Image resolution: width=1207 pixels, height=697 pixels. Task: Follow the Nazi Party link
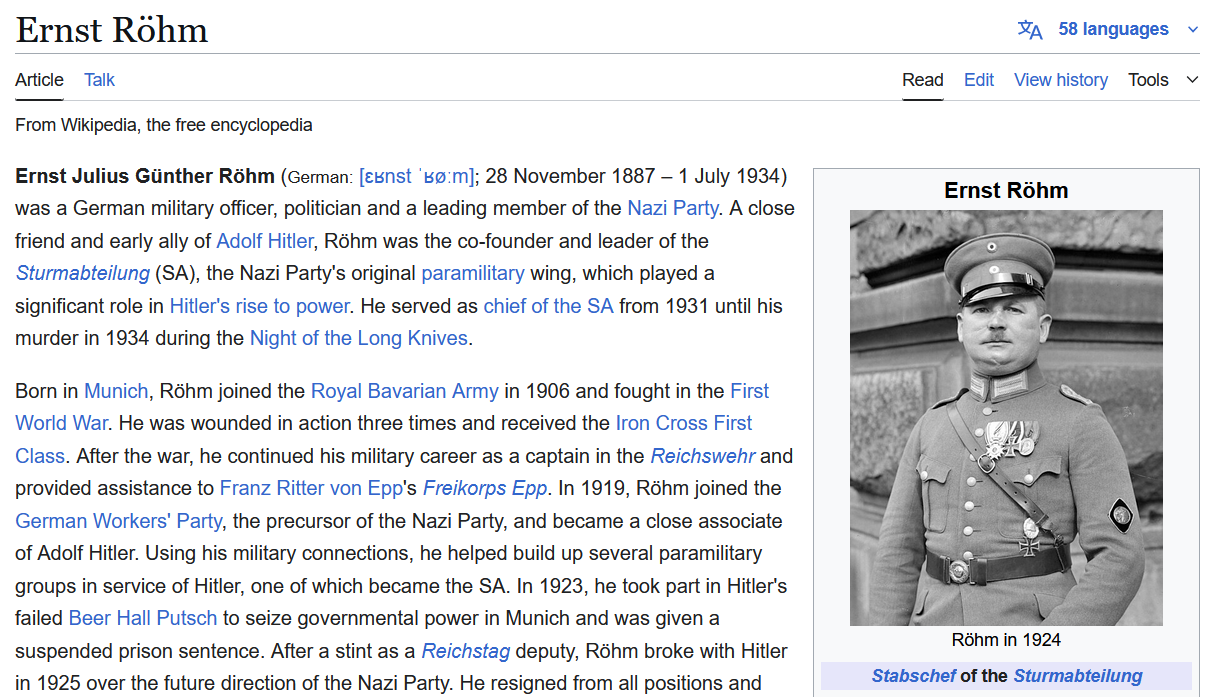pos(672,208)
